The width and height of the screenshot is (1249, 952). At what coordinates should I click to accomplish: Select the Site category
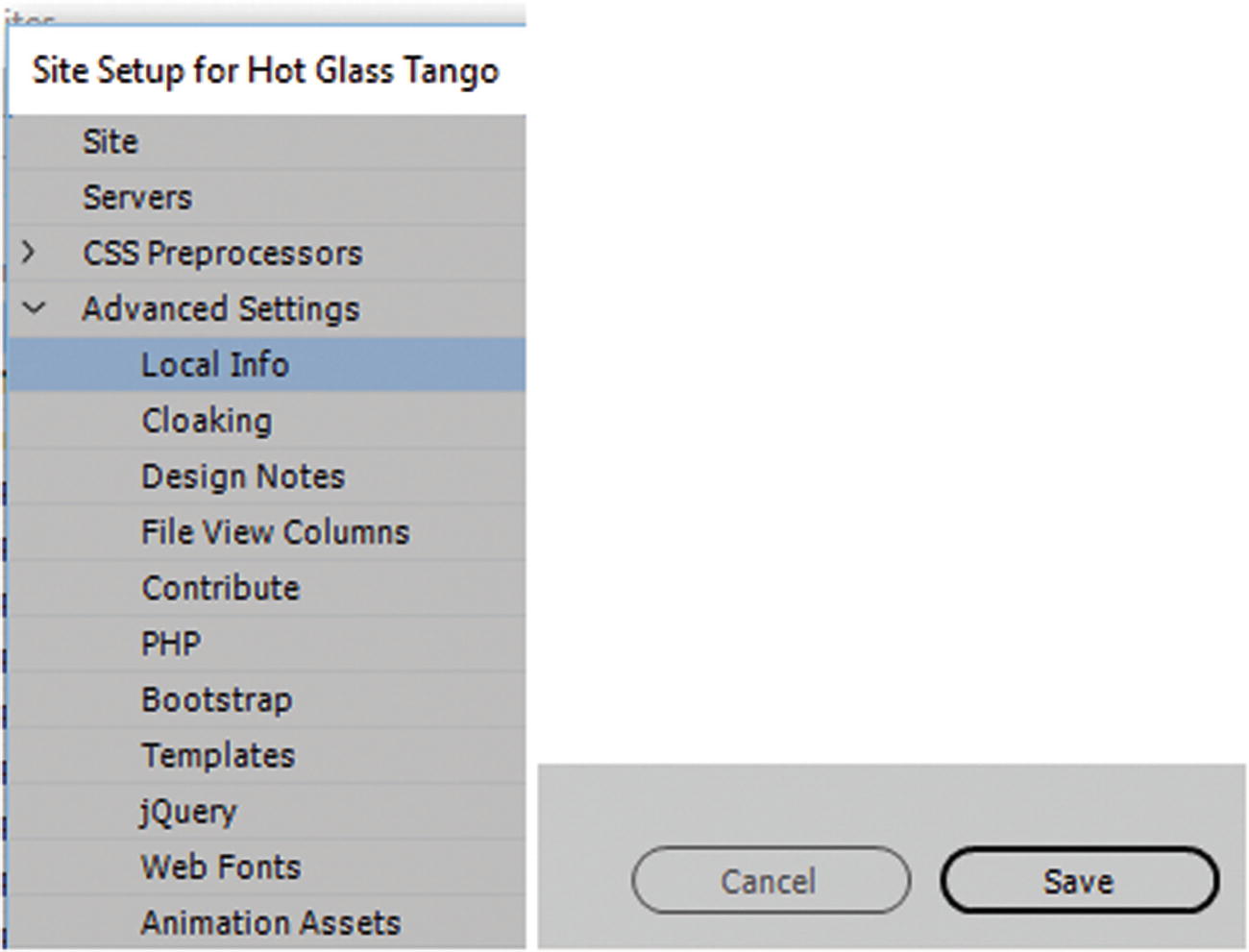tap(110, 142)
